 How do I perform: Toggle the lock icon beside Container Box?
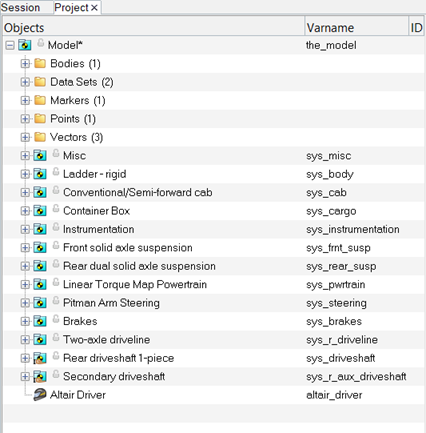coord(56,209)
